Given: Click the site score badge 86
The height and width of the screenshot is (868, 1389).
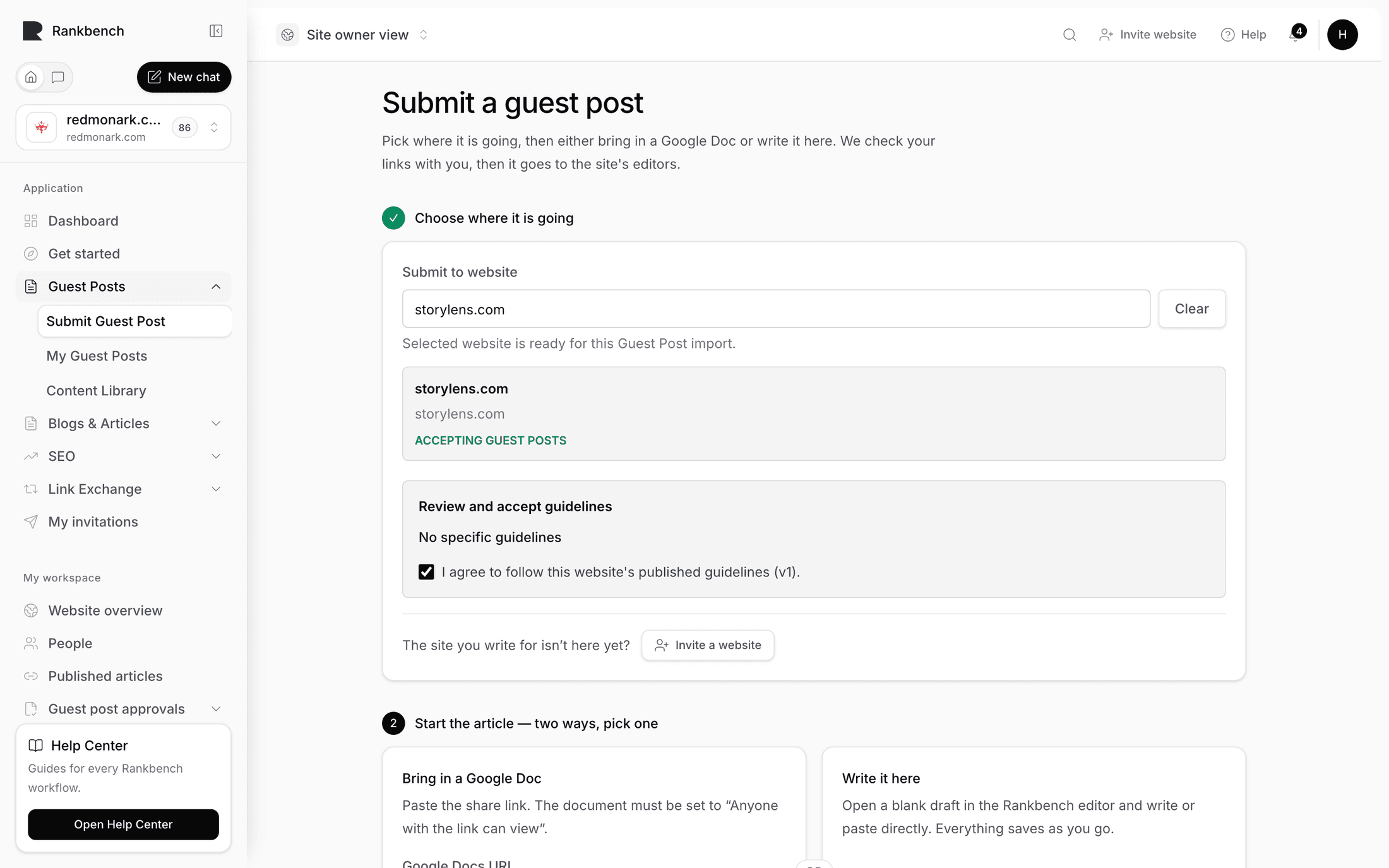Looking at the screenshot, I should point(184,128).
